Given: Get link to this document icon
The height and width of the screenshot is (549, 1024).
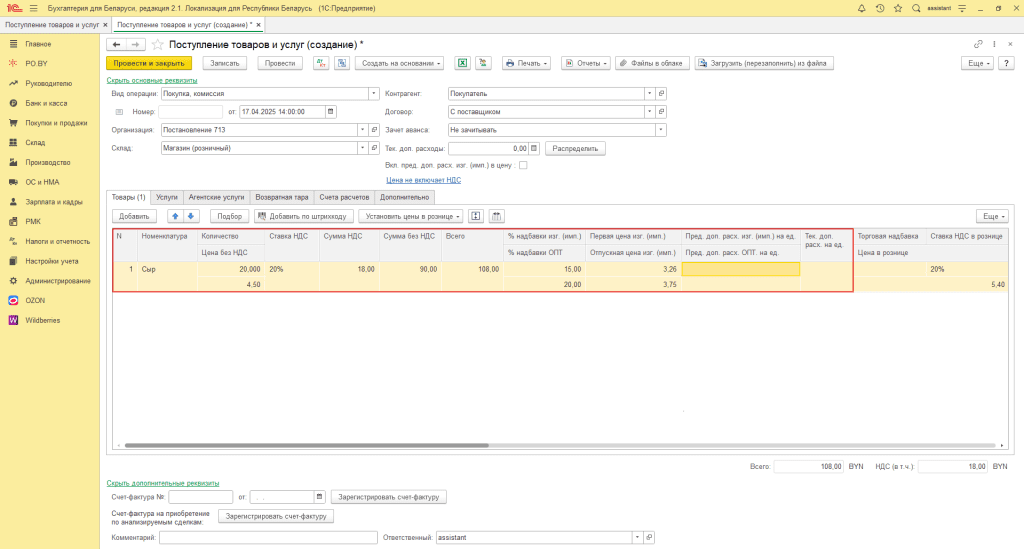Looking at the screenshot, I should click(x=978, y=44).
